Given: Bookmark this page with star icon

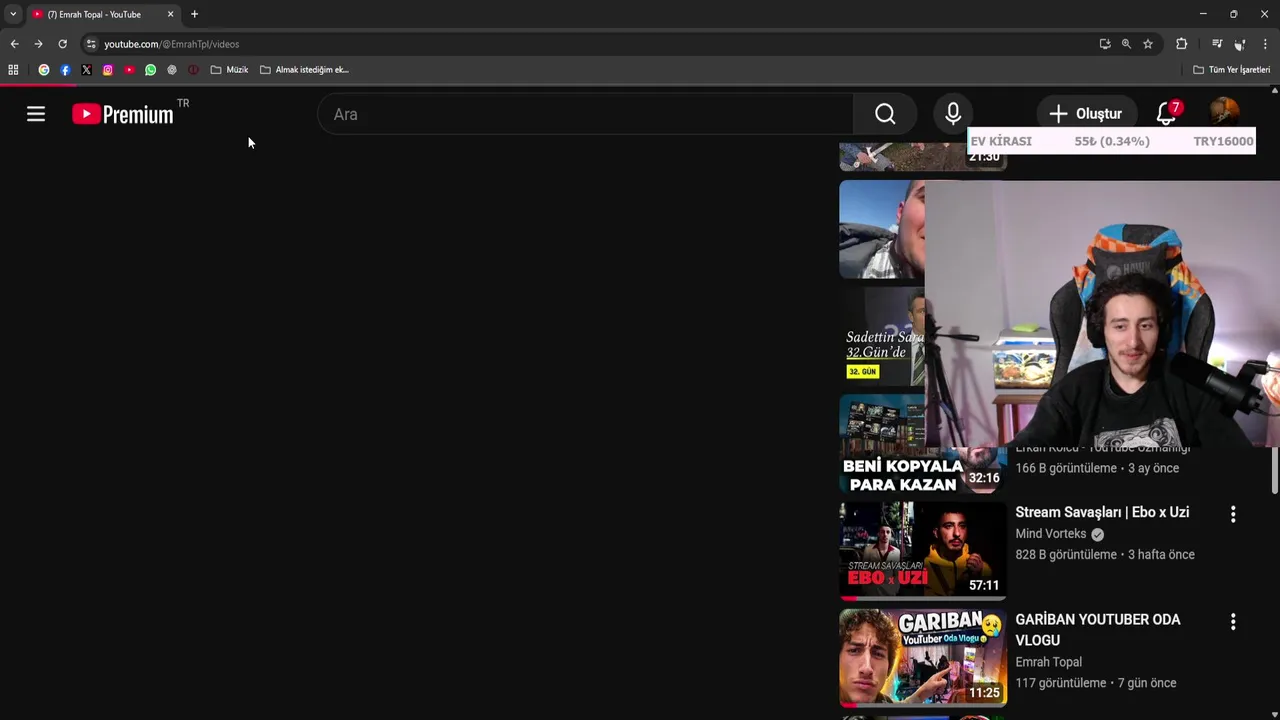Looking at the screenshot, I should [1148, 44].
